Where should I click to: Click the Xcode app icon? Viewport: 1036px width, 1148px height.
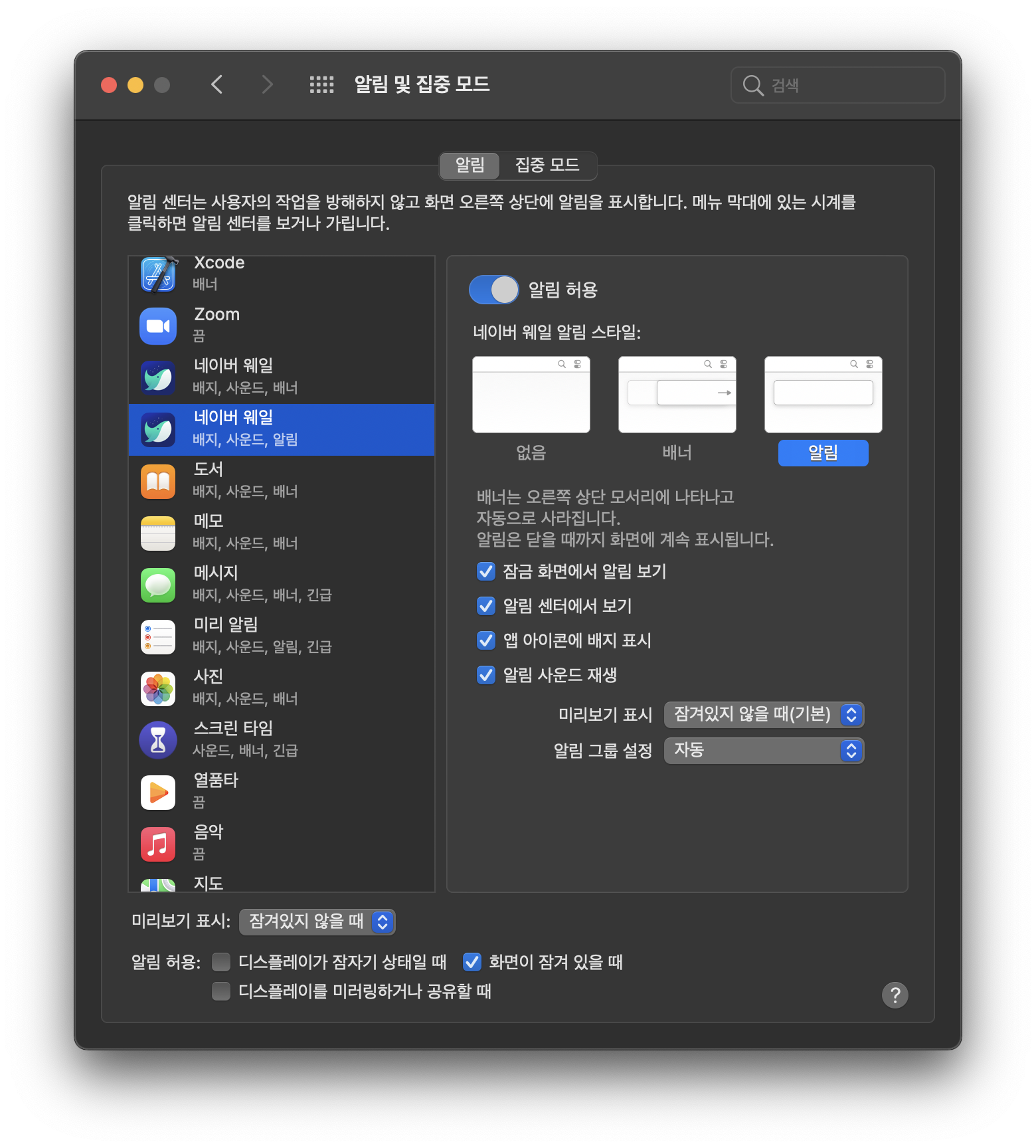(158, 274)
